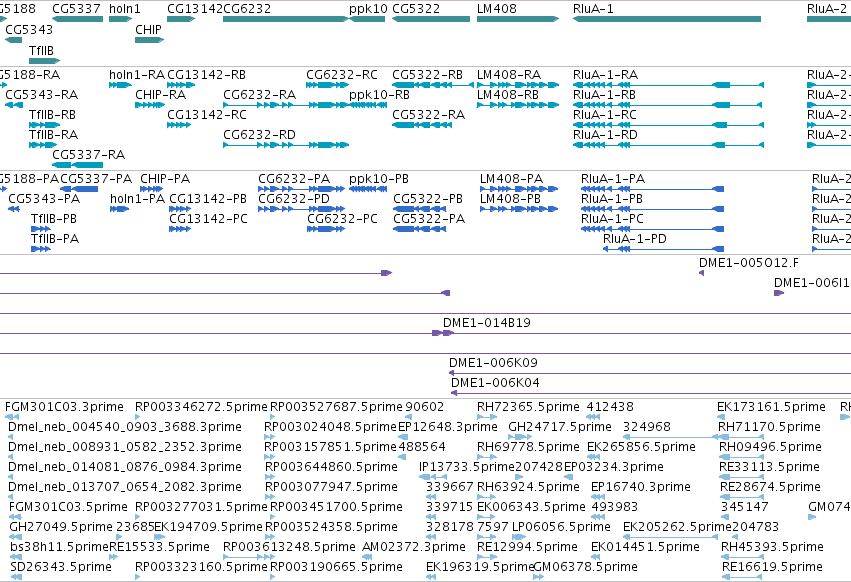The image size is (851, 582).
Task: Click transcript RluA-1-RC
Action: tap(605, 115)
